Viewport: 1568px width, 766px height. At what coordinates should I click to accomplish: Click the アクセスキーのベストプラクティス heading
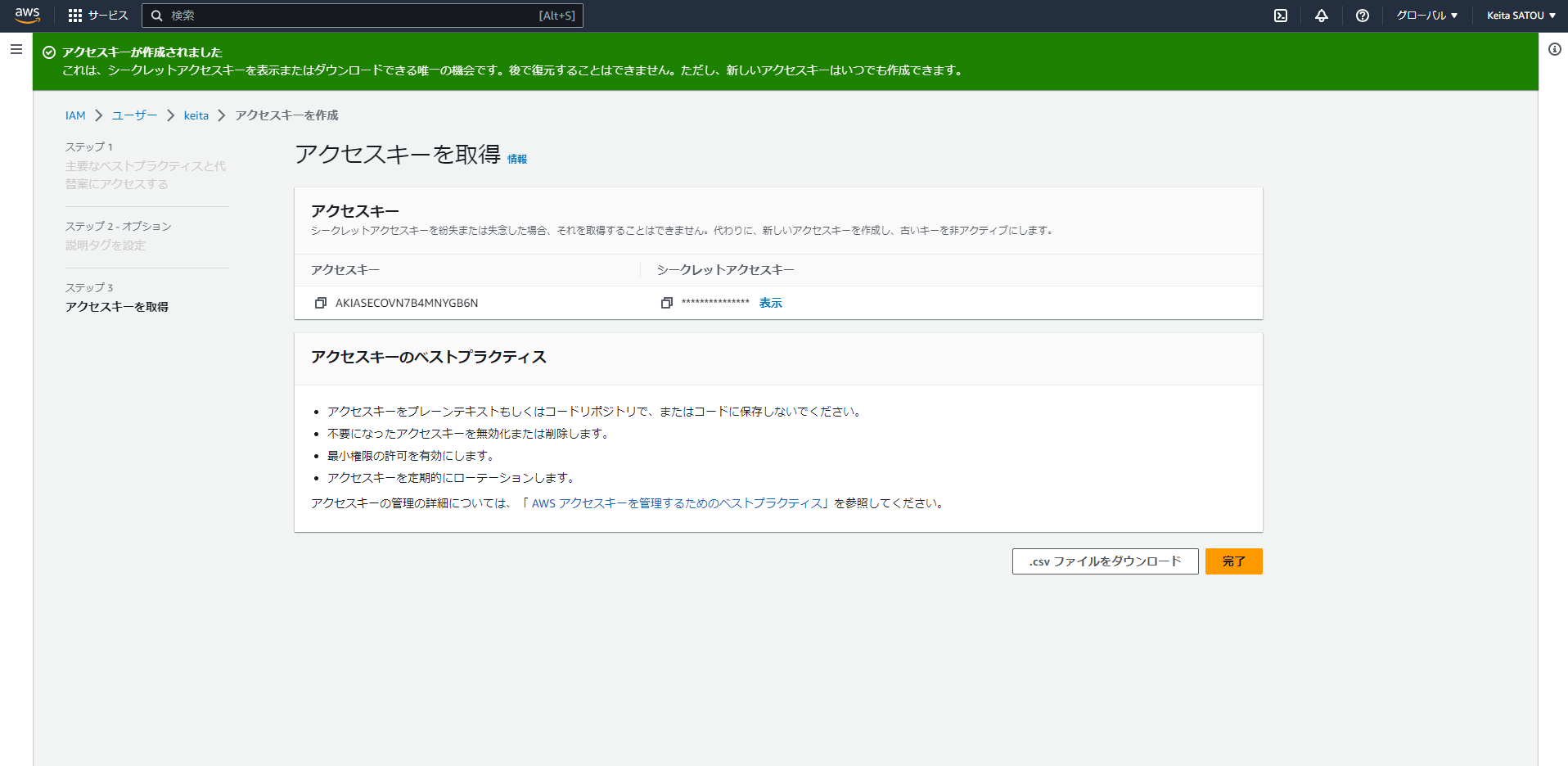point(429,357)
